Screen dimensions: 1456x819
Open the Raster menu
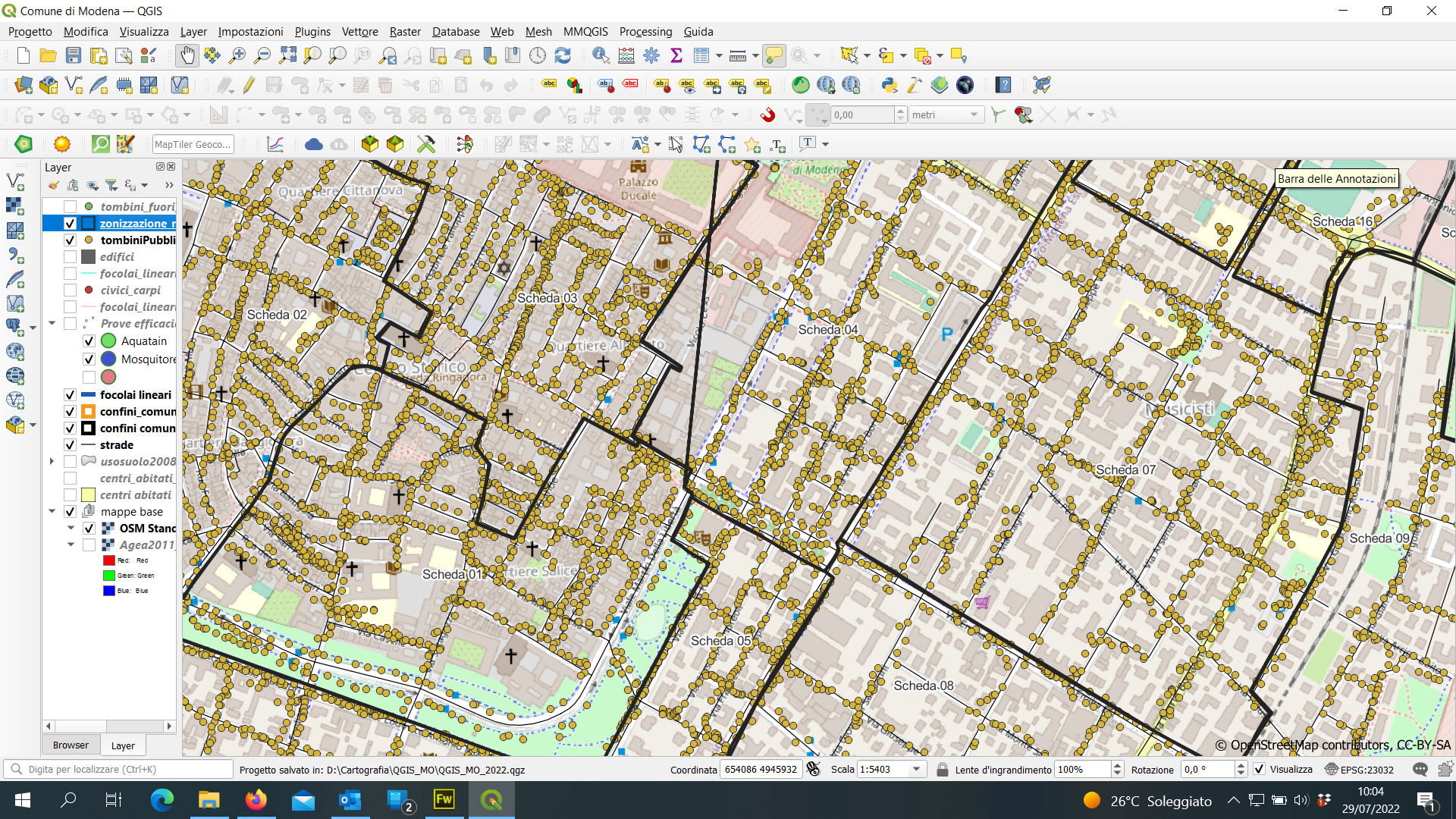coord(405,31)
